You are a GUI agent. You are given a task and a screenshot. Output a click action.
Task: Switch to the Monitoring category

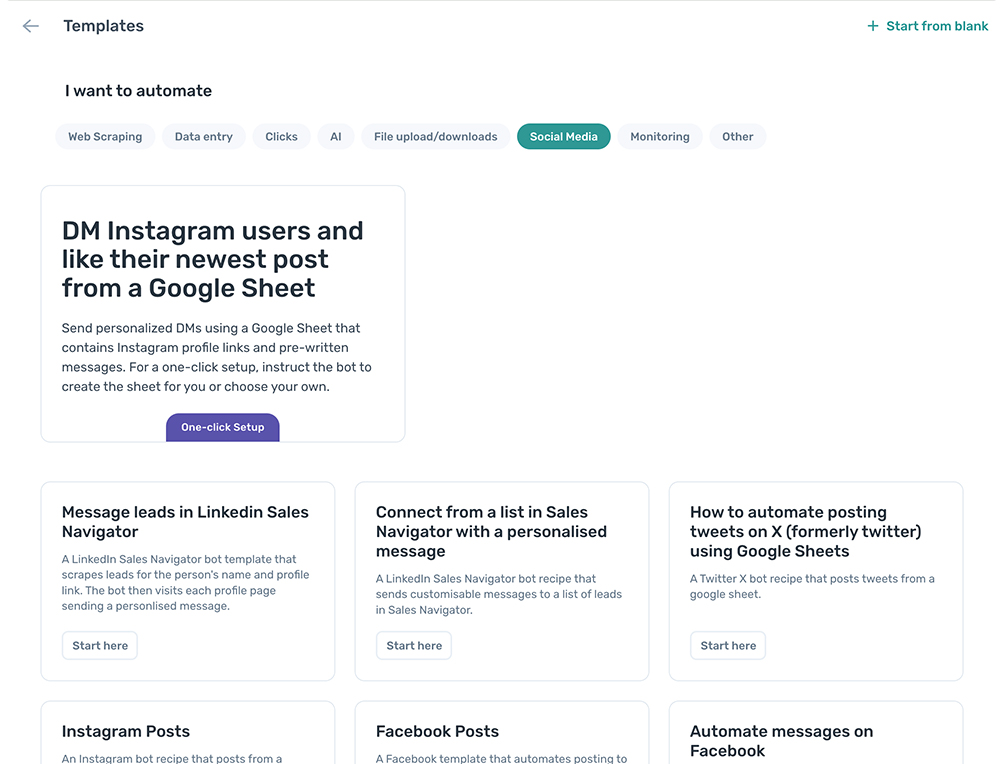[660, 136]
